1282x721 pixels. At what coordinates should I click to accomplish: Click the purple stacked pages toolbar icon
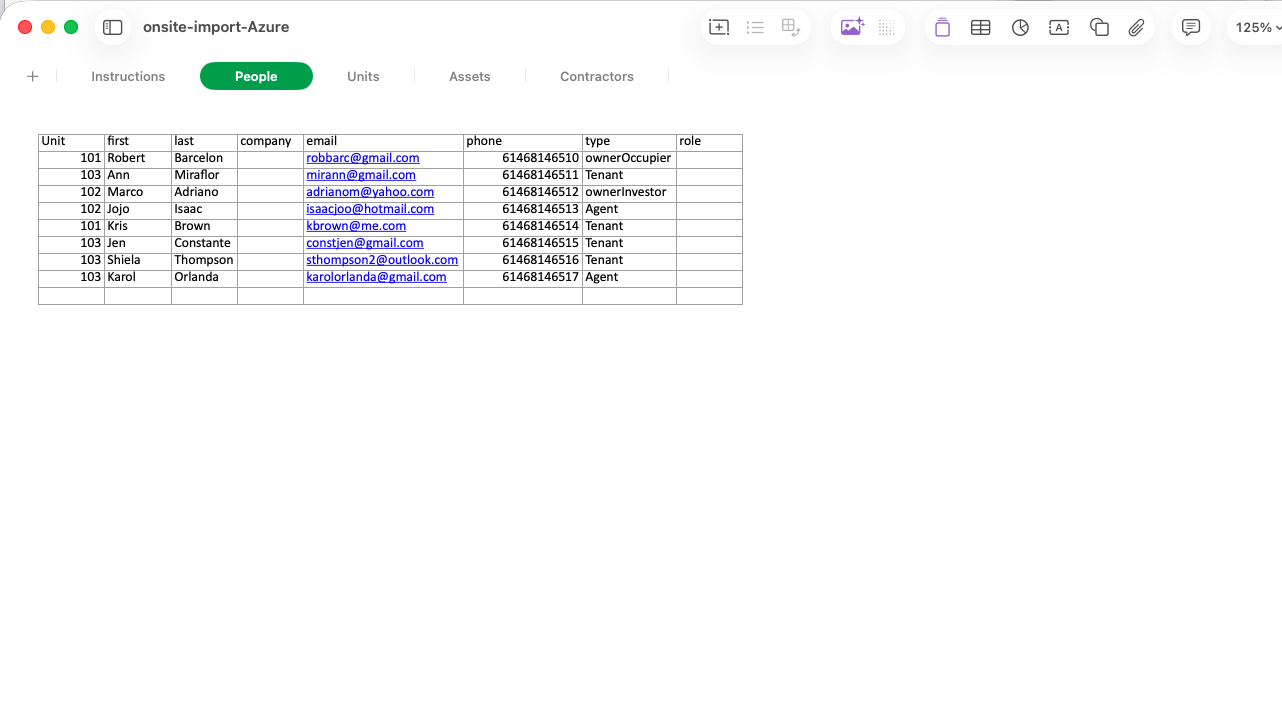point(942,28)
